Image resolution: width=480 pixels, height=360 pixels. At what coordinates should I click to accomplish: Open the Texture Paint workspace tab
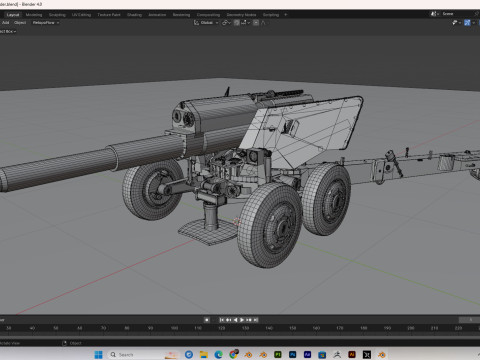click(x=109, y=15)
